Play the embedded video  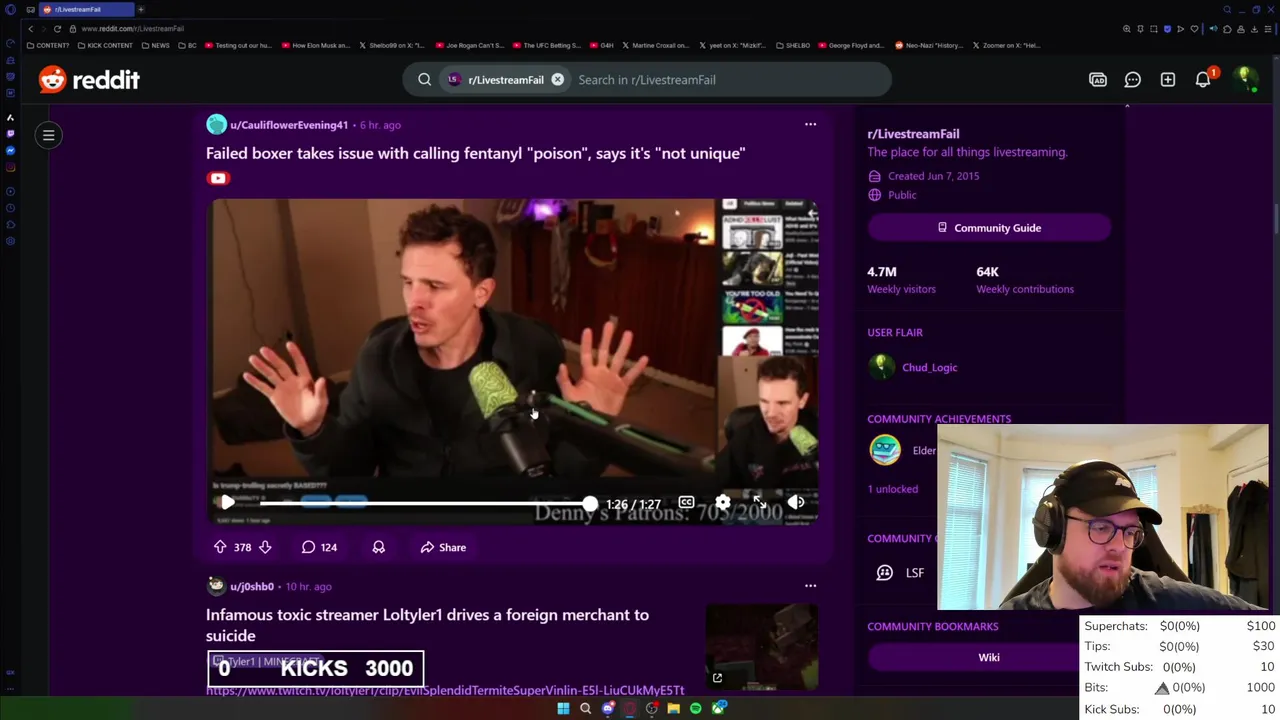227,503
